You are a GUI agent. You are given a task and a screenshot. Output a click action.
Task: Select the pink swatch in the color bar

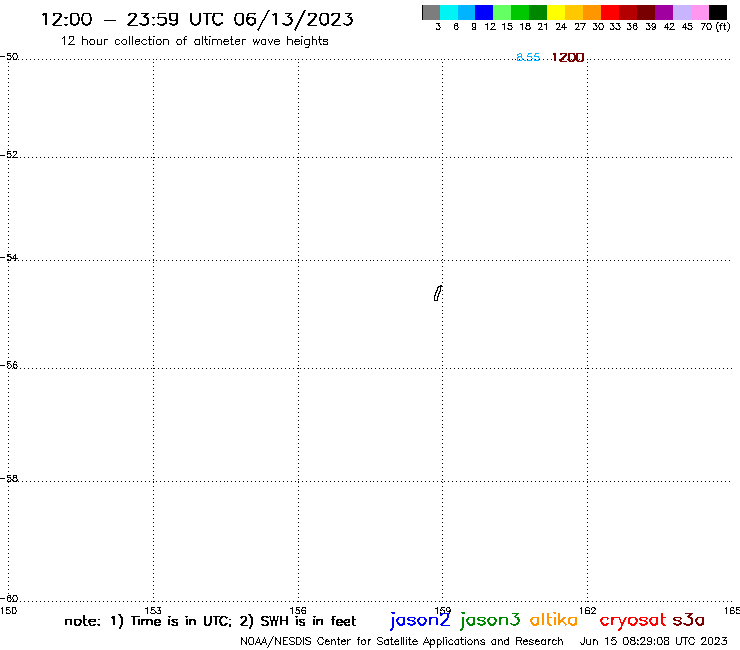[x=699, y=12]
